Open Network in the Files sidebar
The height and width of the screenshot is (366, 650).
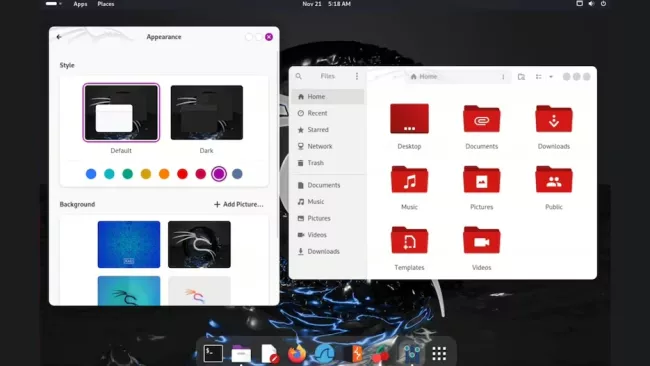point(327,146)
